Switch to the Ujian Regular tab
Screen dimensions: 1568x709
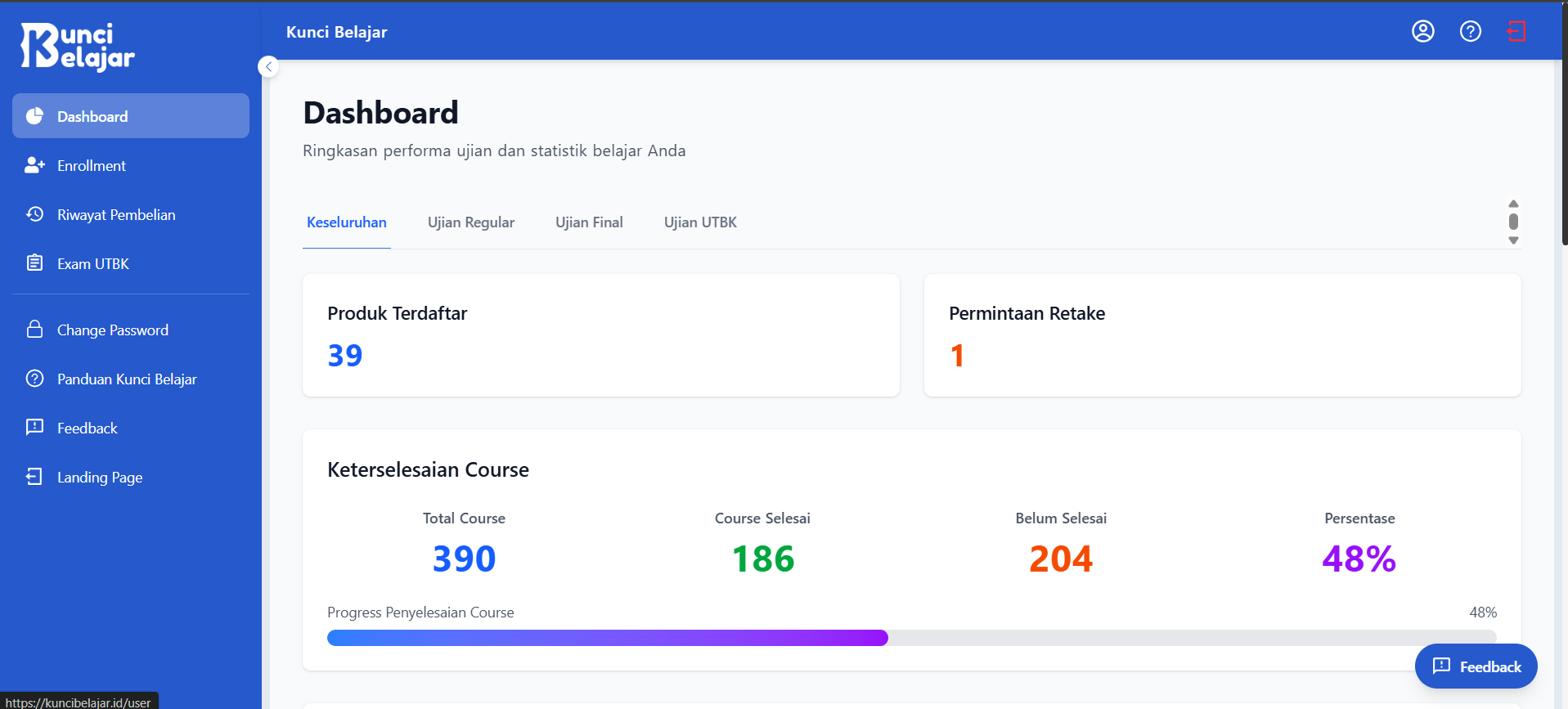tap(471, 222)
